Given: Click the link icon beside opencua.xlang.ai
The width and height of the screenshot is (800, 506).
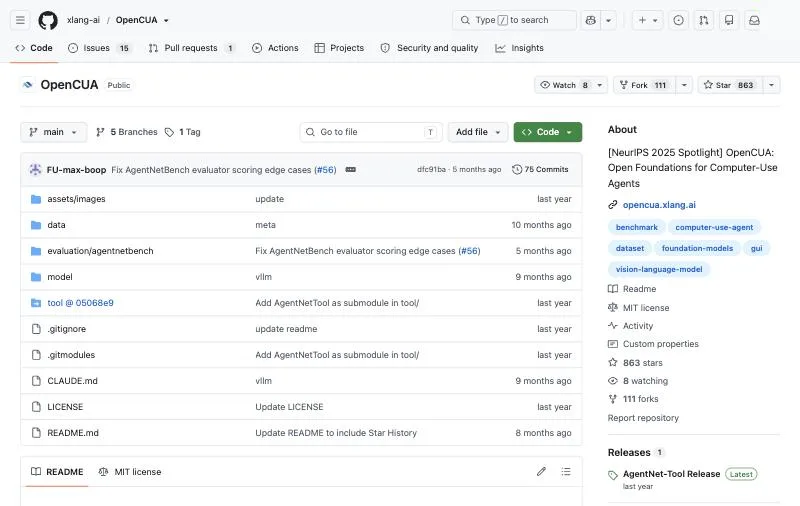Looking at the screenshot, I should click(613, 205).
